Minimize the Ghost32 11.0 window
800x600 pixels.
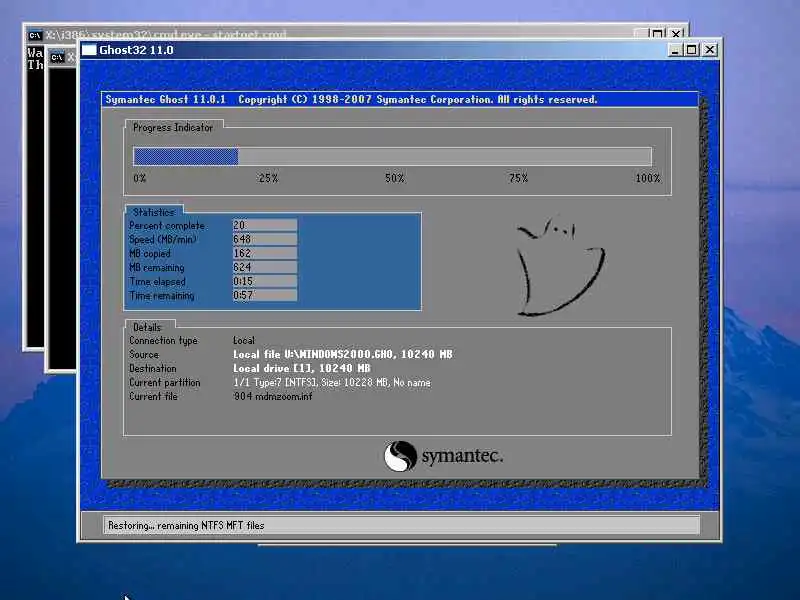675,50
